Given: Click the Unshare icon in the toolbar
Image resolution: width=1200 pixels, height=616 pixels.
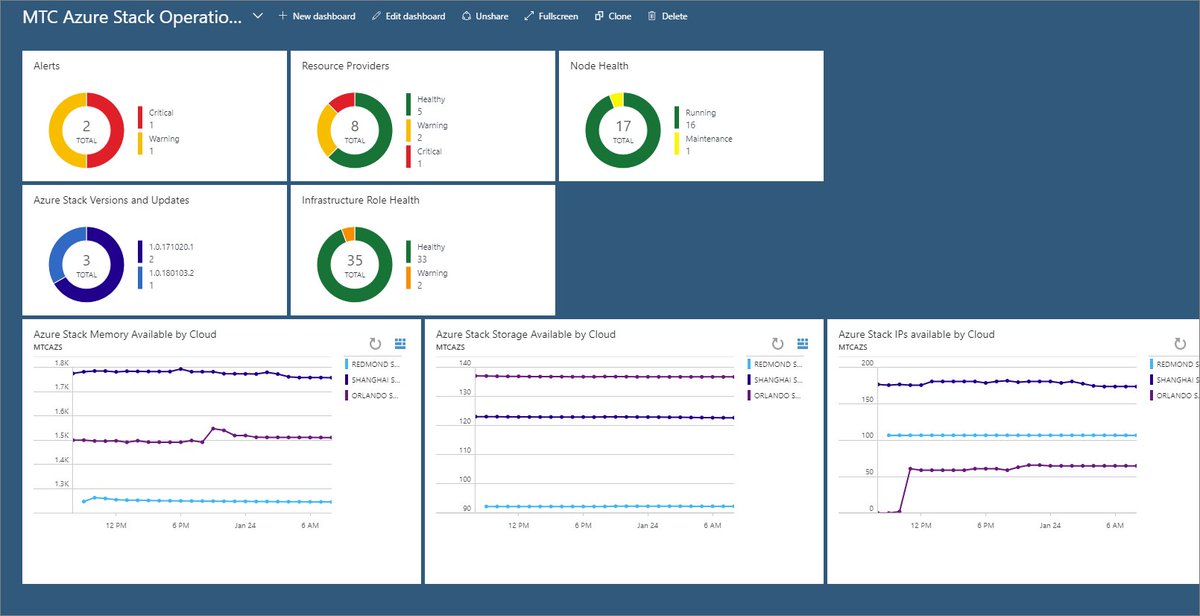Looking at the screenshot, I should click(x=466, y=17).
